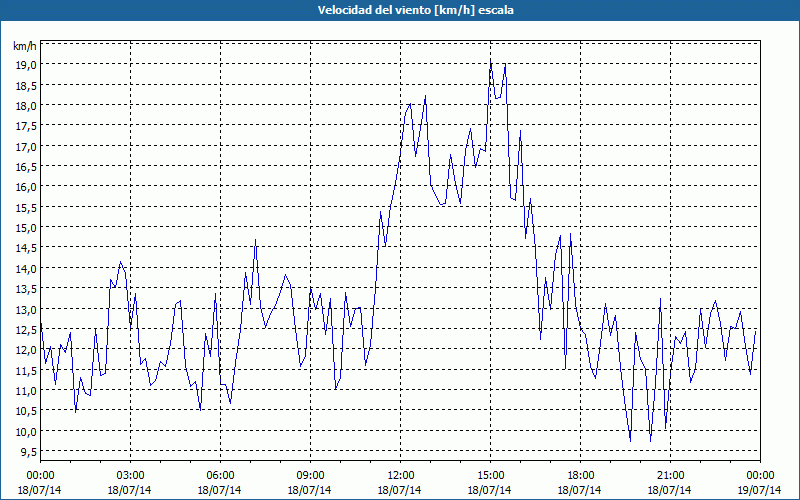Click the '13,0' y-axis value
This screenshot has height=500, width=800.
pos(25,309)
